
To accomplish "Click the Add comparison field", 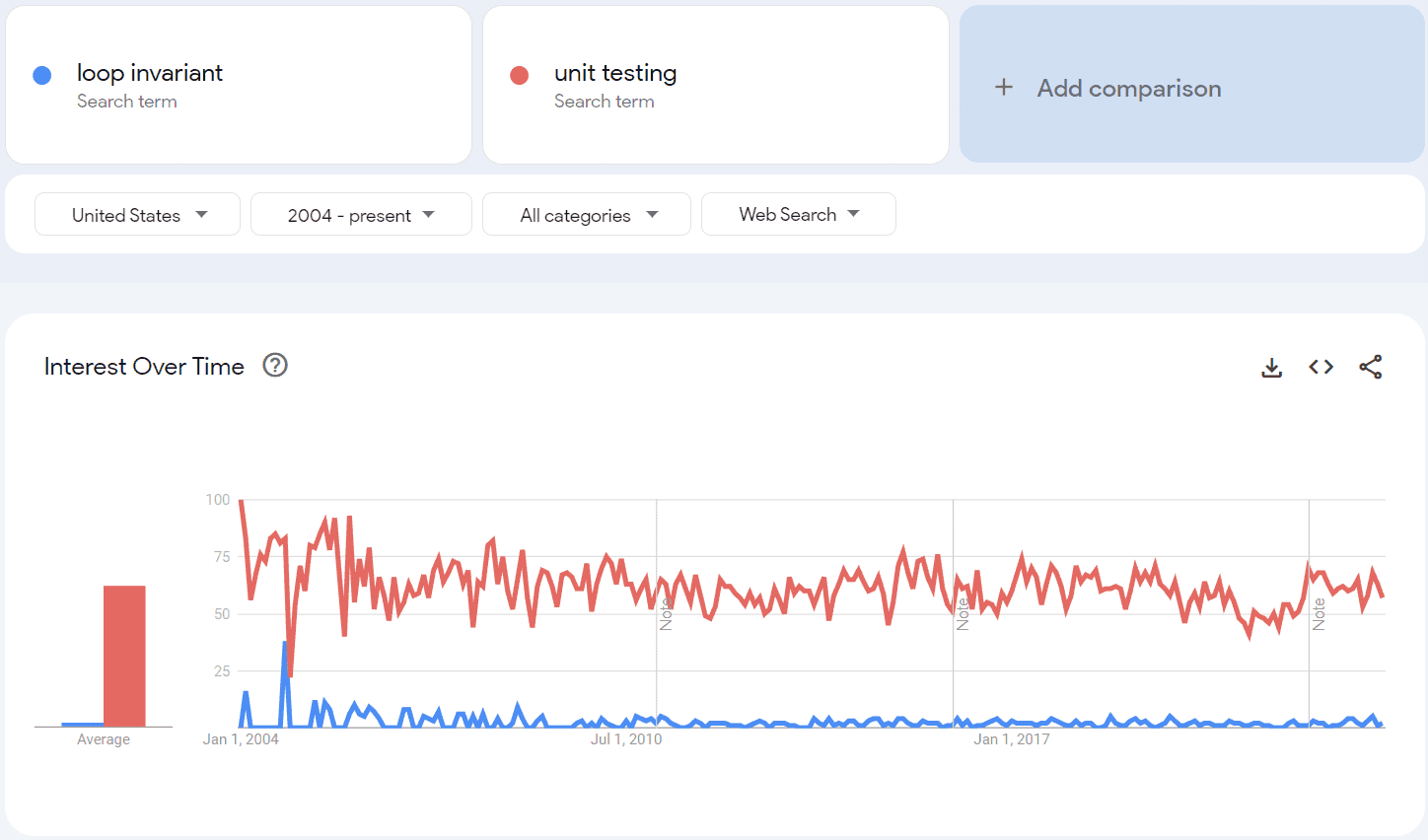I will (1128, 88).
